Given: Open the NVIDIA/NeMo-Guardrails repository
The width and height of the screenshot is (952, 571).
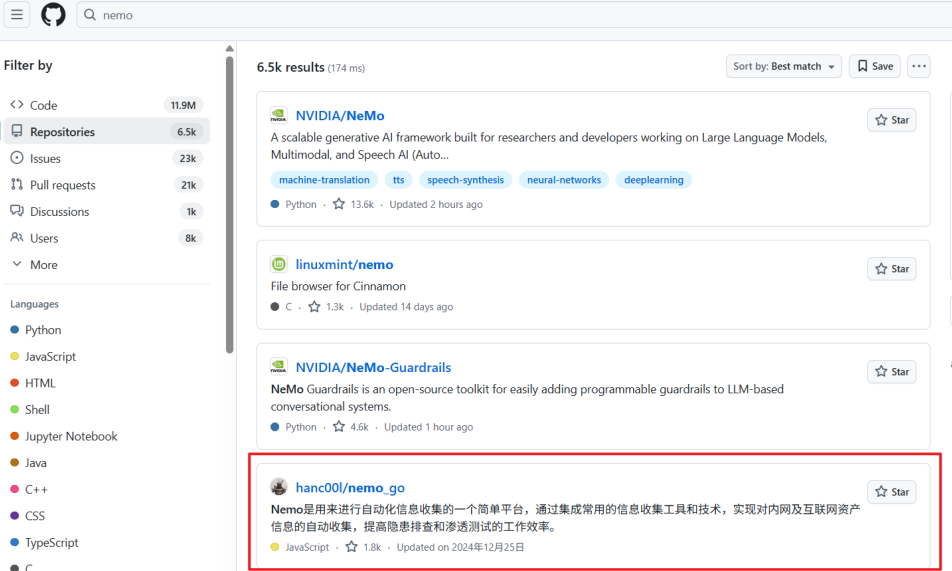Looking at the screenshot, I should (x=373, y=368).
